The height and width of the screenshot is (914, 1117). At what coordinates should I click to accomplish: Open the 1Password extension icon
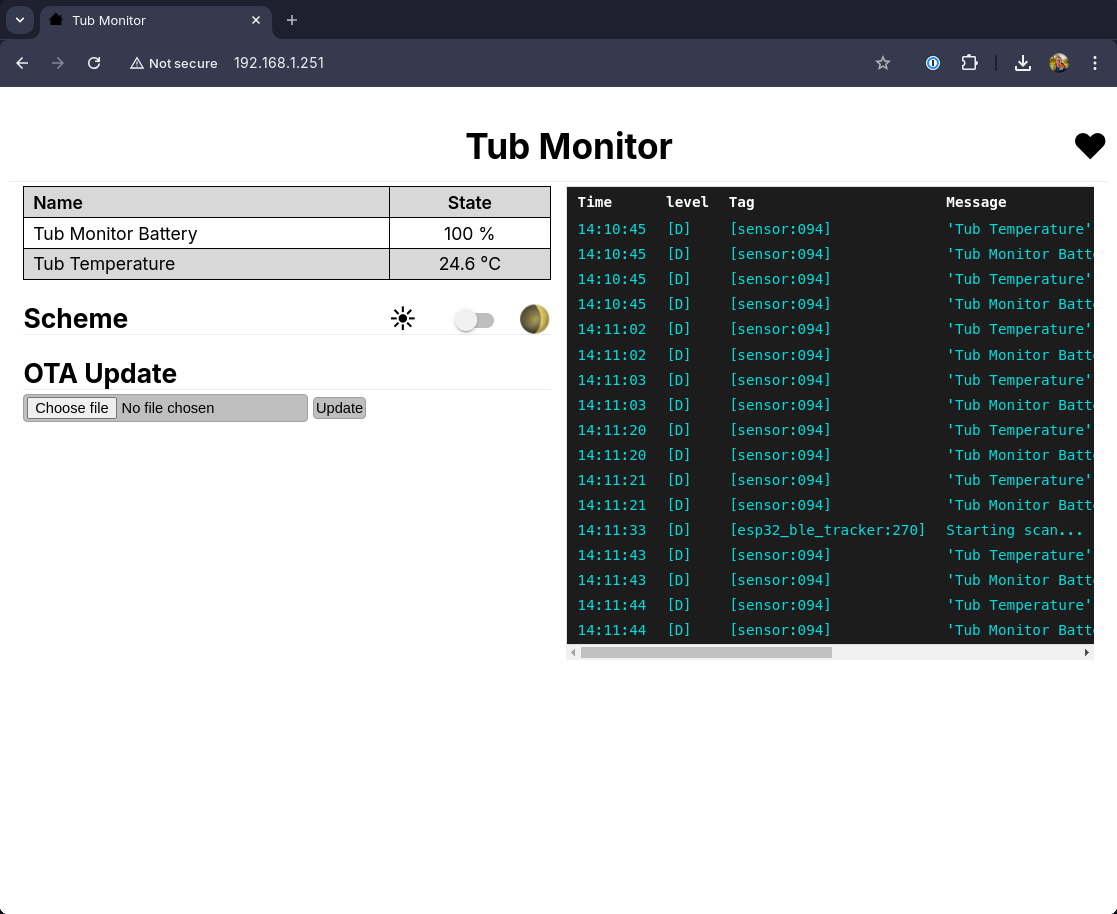coord(933,63)
